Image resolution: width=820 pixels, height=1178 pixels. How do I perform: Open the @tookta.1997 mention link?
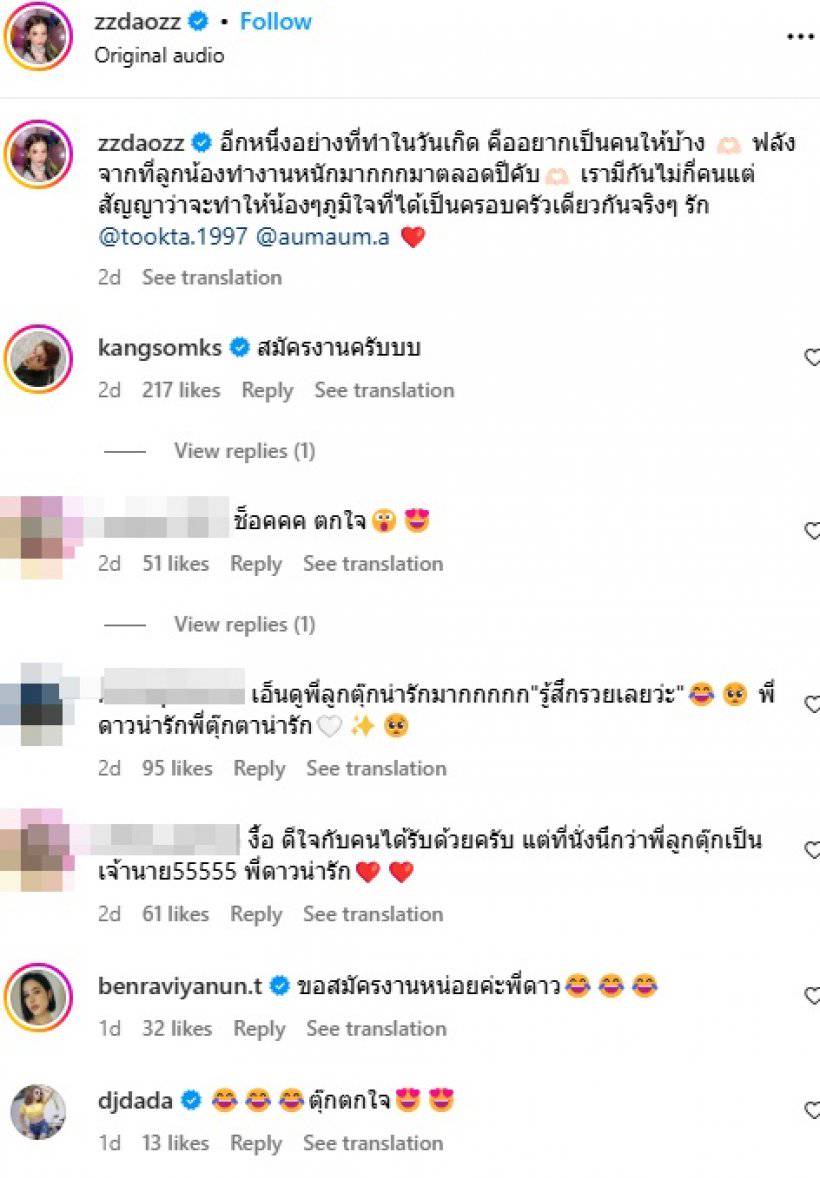click(173, 237)
